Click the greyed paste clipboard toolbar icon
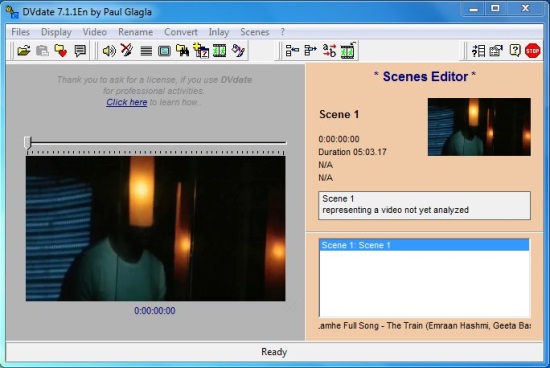Image resolution: width=550 pixels, height=368 pixels. (42, 51)
